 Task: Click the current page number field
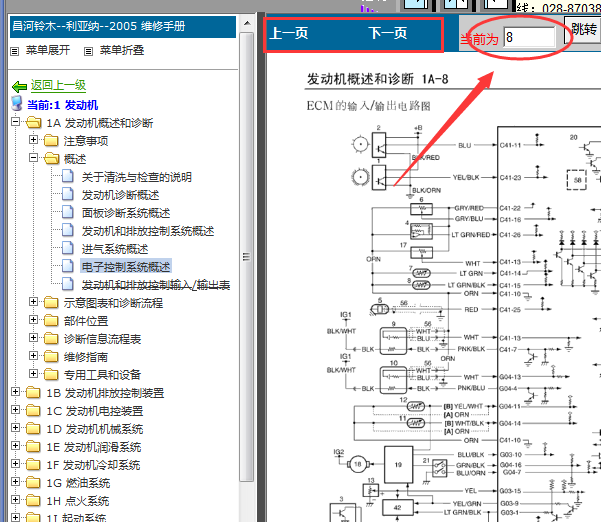point(529,37)
